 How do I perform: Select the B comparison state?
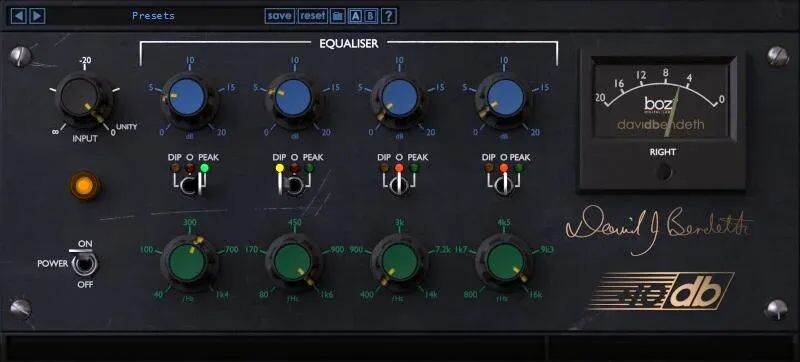click(x=370, y=16)
